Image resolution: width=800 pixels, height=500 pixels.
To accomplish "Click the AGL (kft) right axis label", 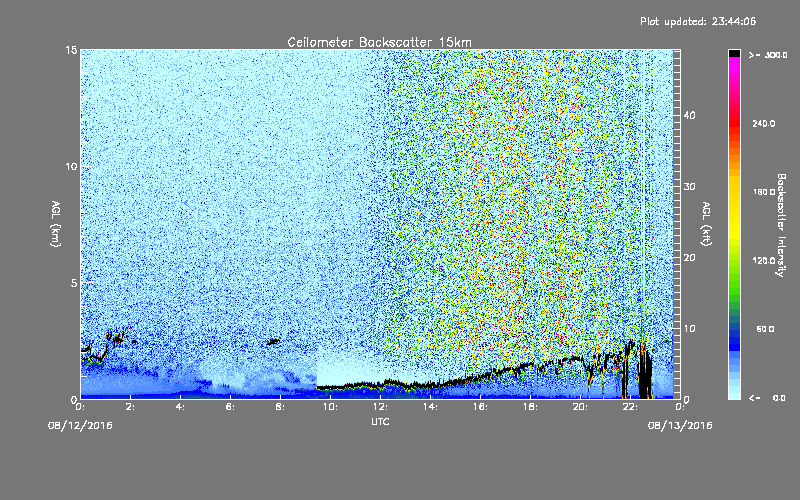I will [706, 223].
